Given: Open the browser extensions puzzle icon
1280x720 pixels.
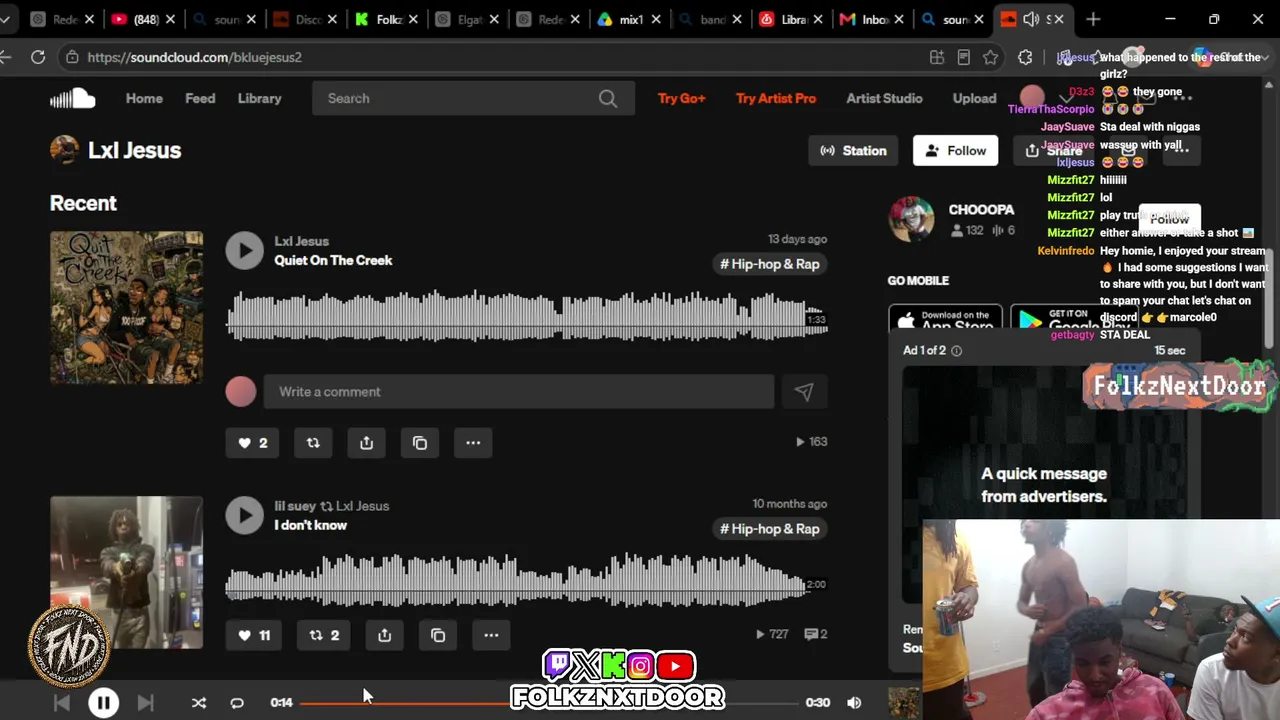Looking at the screenshot, I should click(1025, 57).
